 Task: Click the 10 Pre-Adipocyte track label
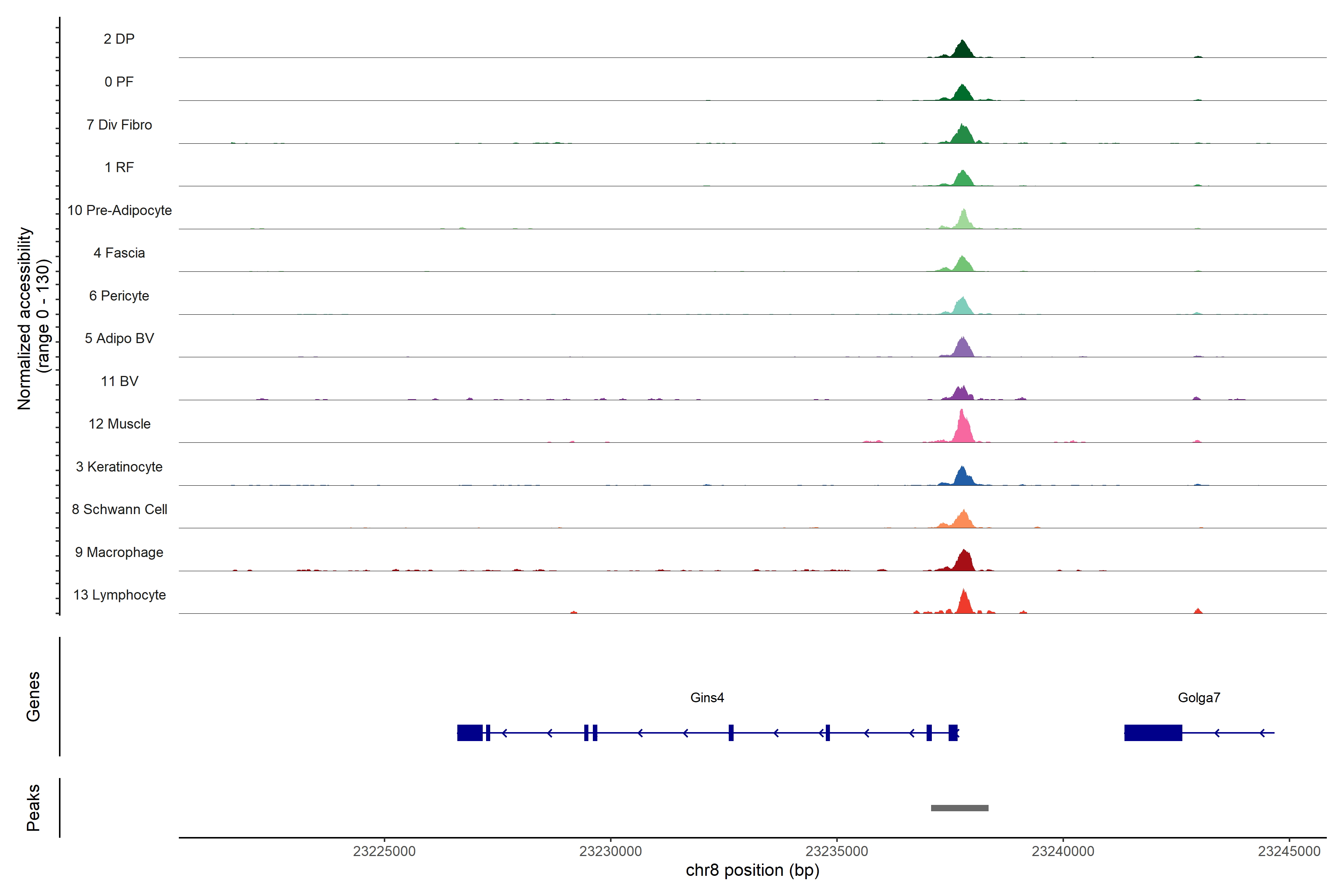coord(119,210)
